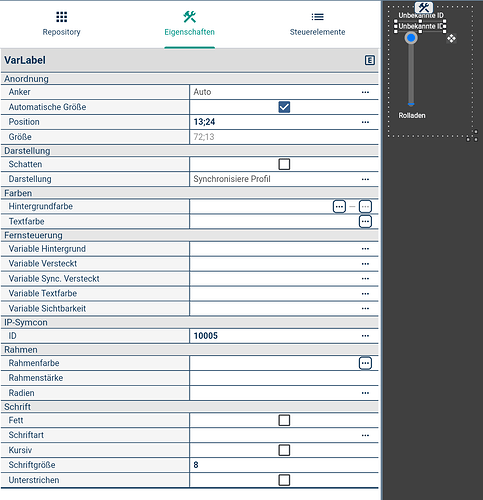
Task: Enable the Unterstrichen checkbox
Action: click(284, 480)
